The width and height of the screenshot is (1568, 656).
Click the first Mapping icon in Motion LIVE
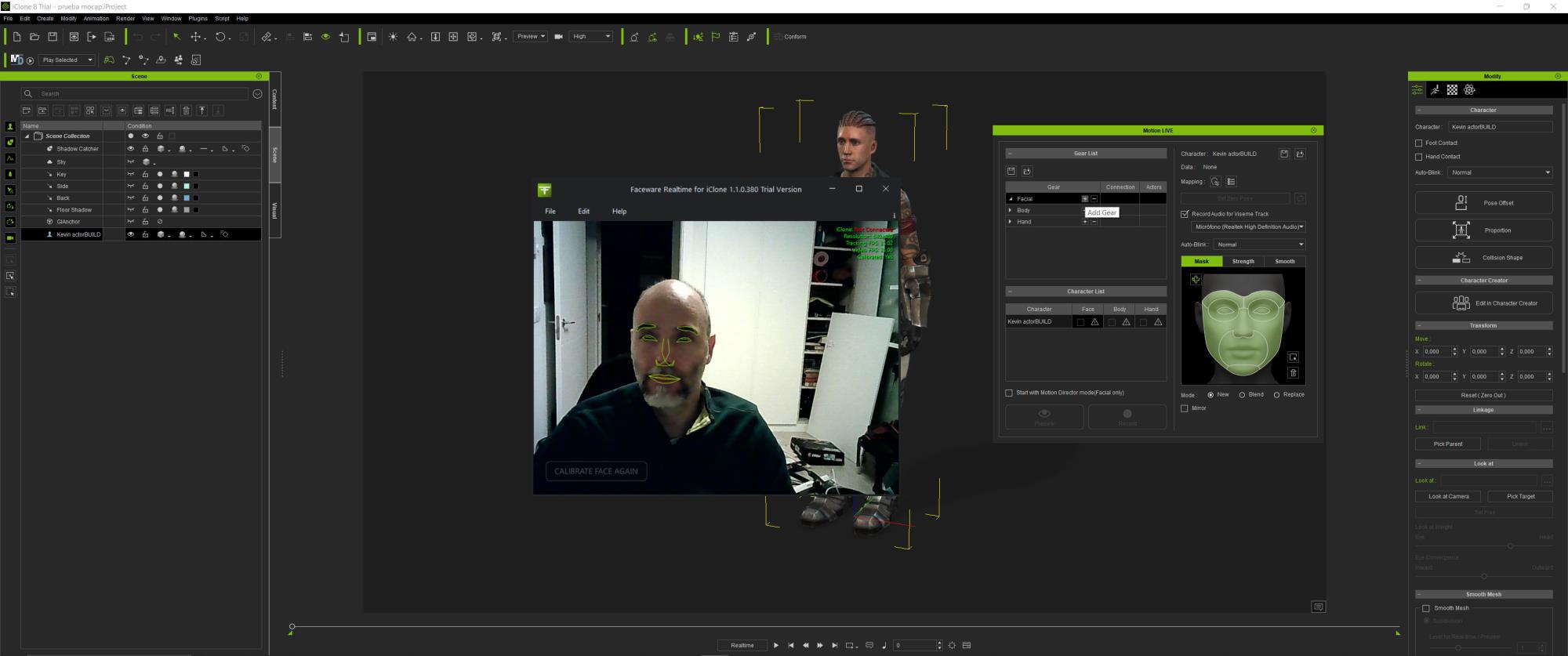(1215, 182)
